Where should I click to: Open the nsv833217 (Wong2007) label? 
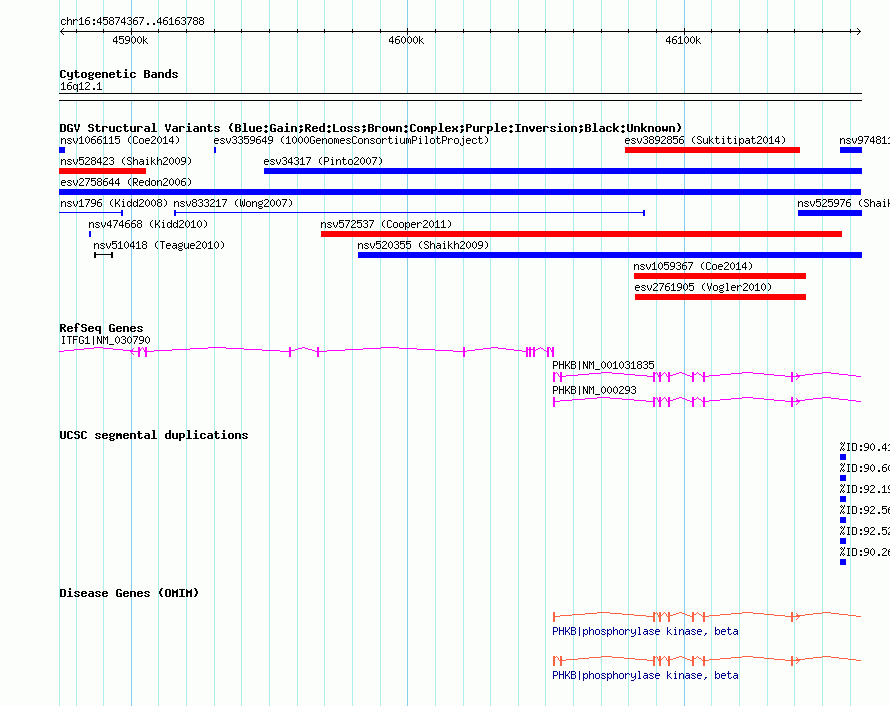point(233,203)
